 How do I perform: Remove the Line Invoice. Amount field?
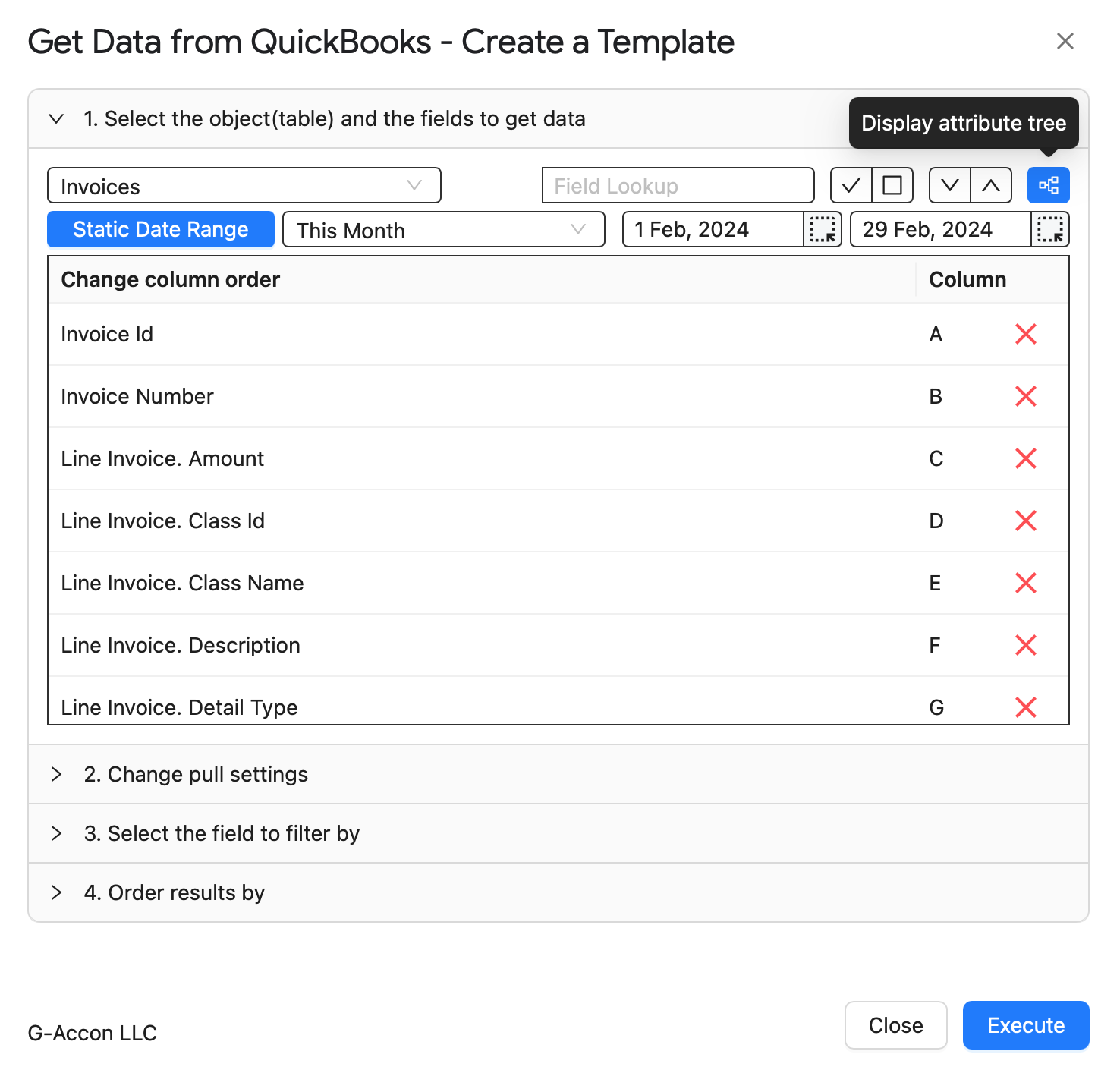pos(1025,458)
